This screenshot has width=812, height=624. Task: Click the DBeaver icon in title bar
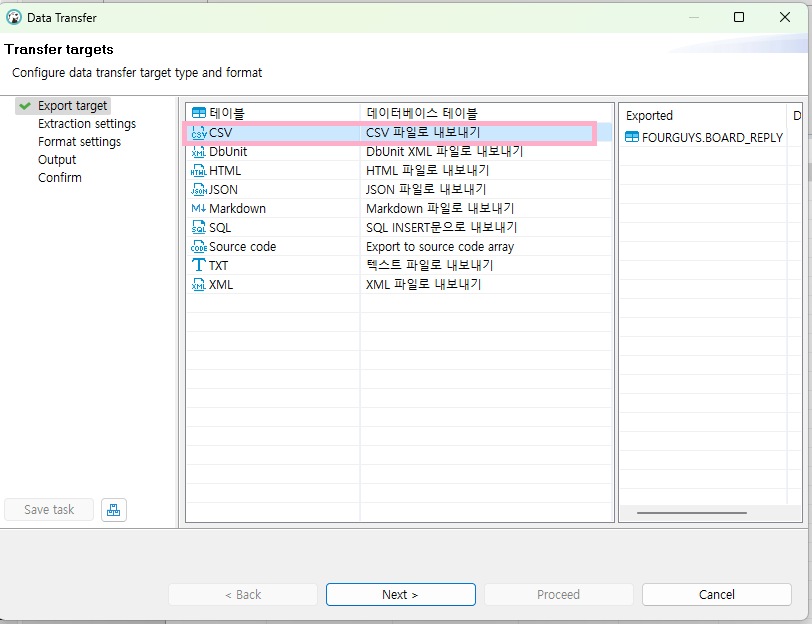(14, 18)
